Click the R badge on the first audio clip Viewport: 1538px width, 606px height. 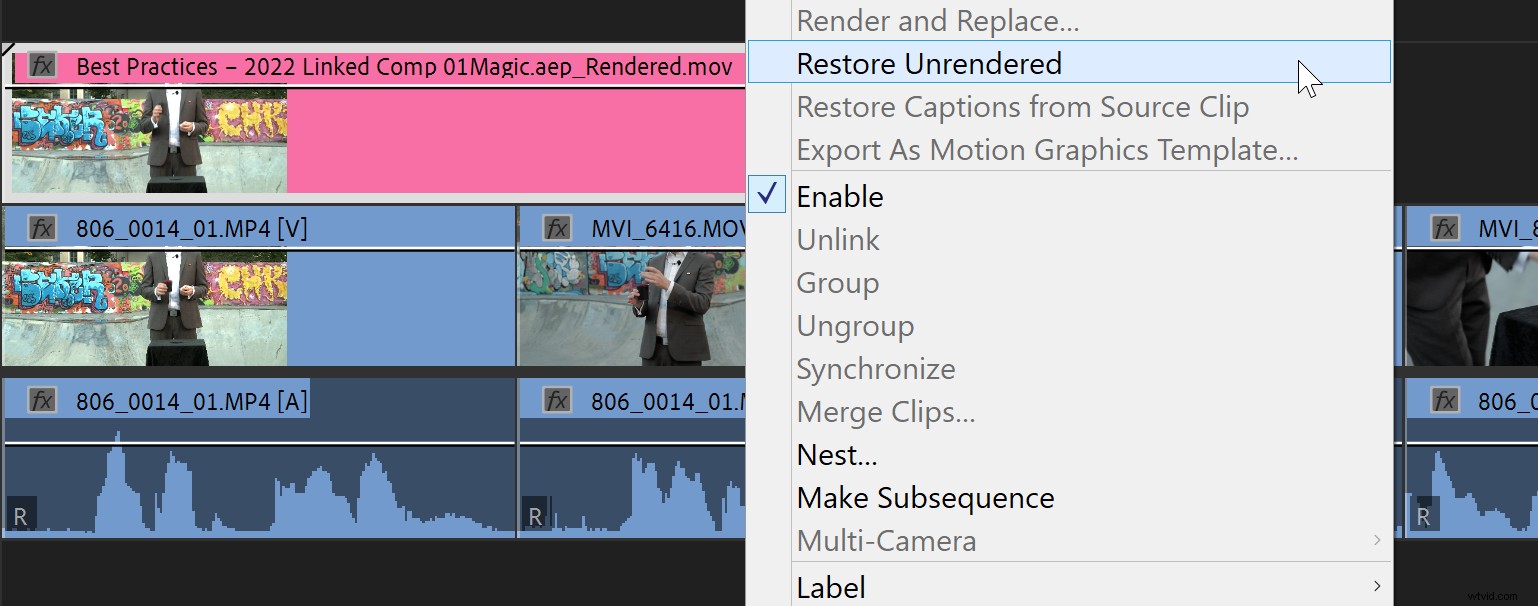pyautogui.click(x=20, y=515)
